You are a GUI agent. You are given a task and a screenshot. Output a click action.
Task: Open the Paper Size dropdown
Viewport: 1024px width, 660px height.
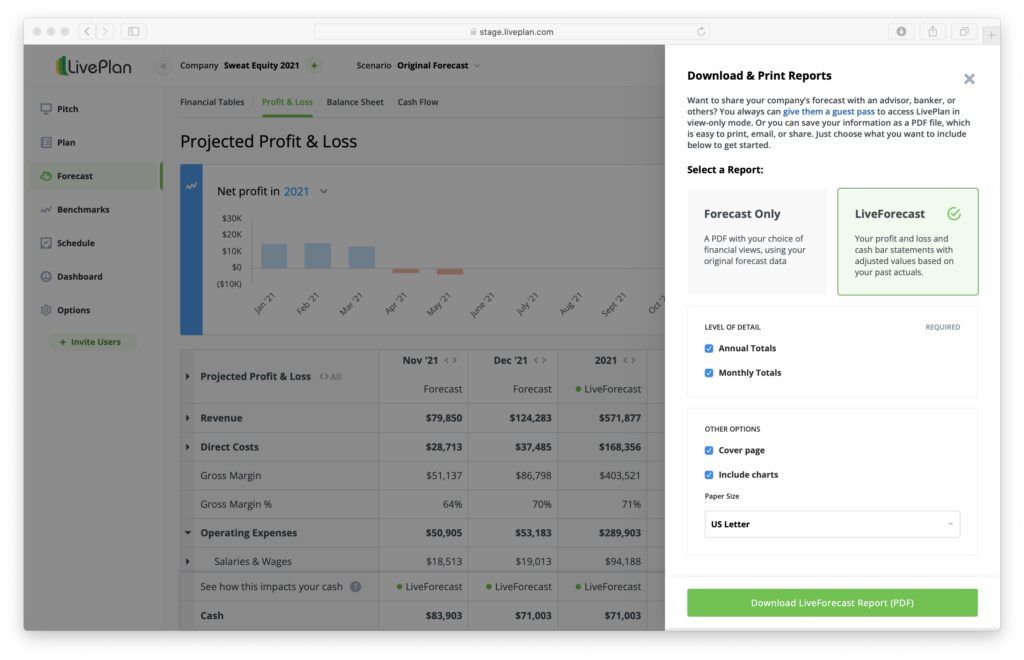[831, 524]
